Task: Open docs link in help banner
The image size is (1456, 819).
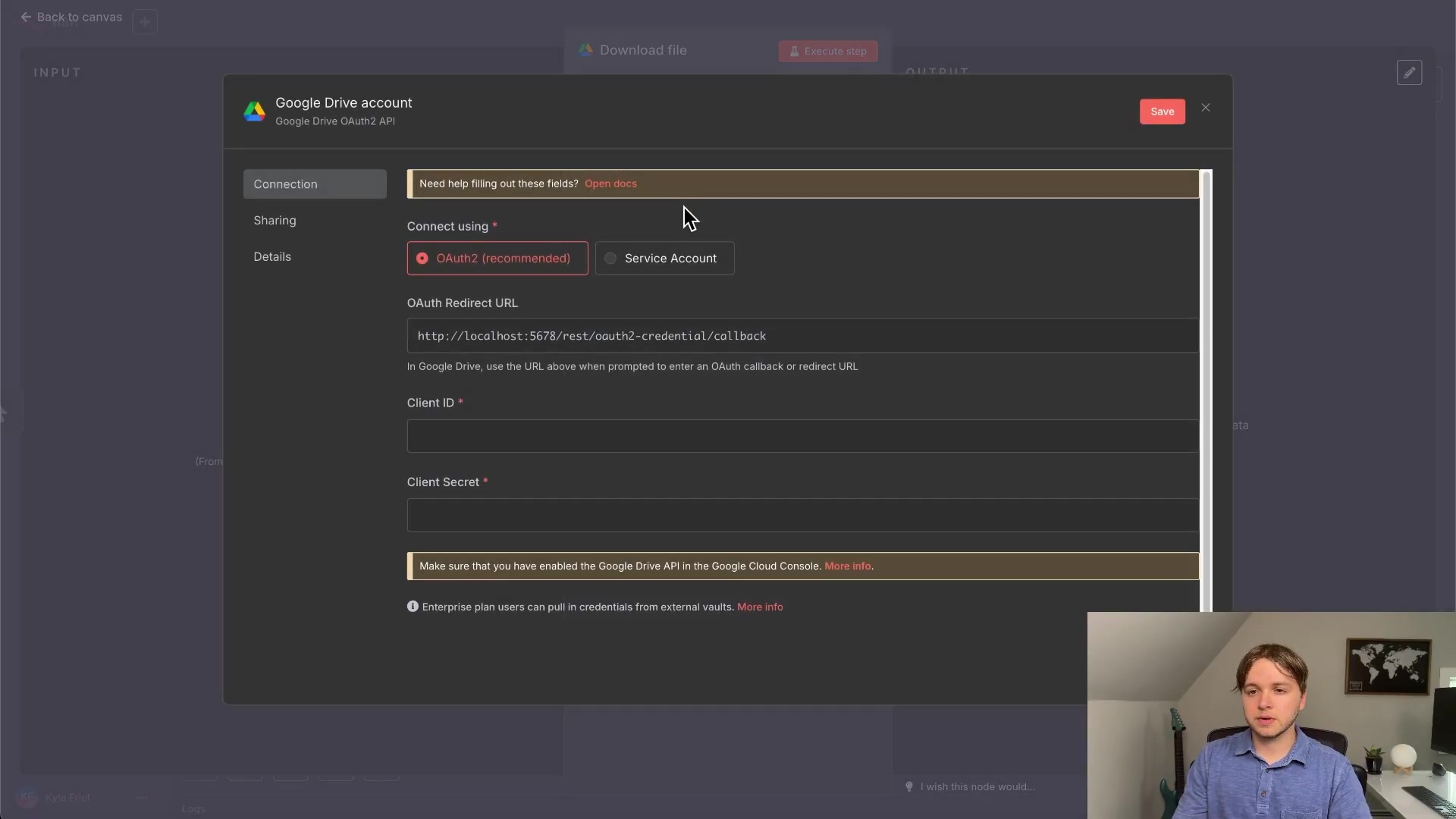Action: click(610, 184)
